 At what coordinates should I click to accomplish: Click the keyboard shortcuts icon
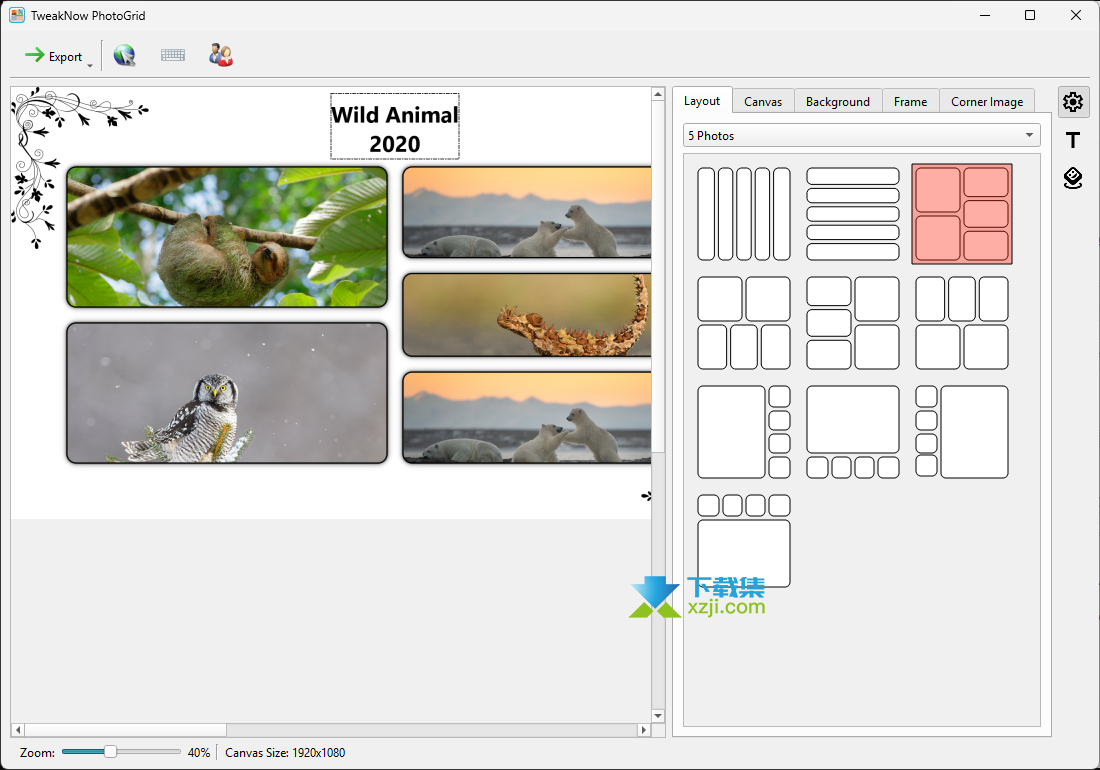[173, 56]
